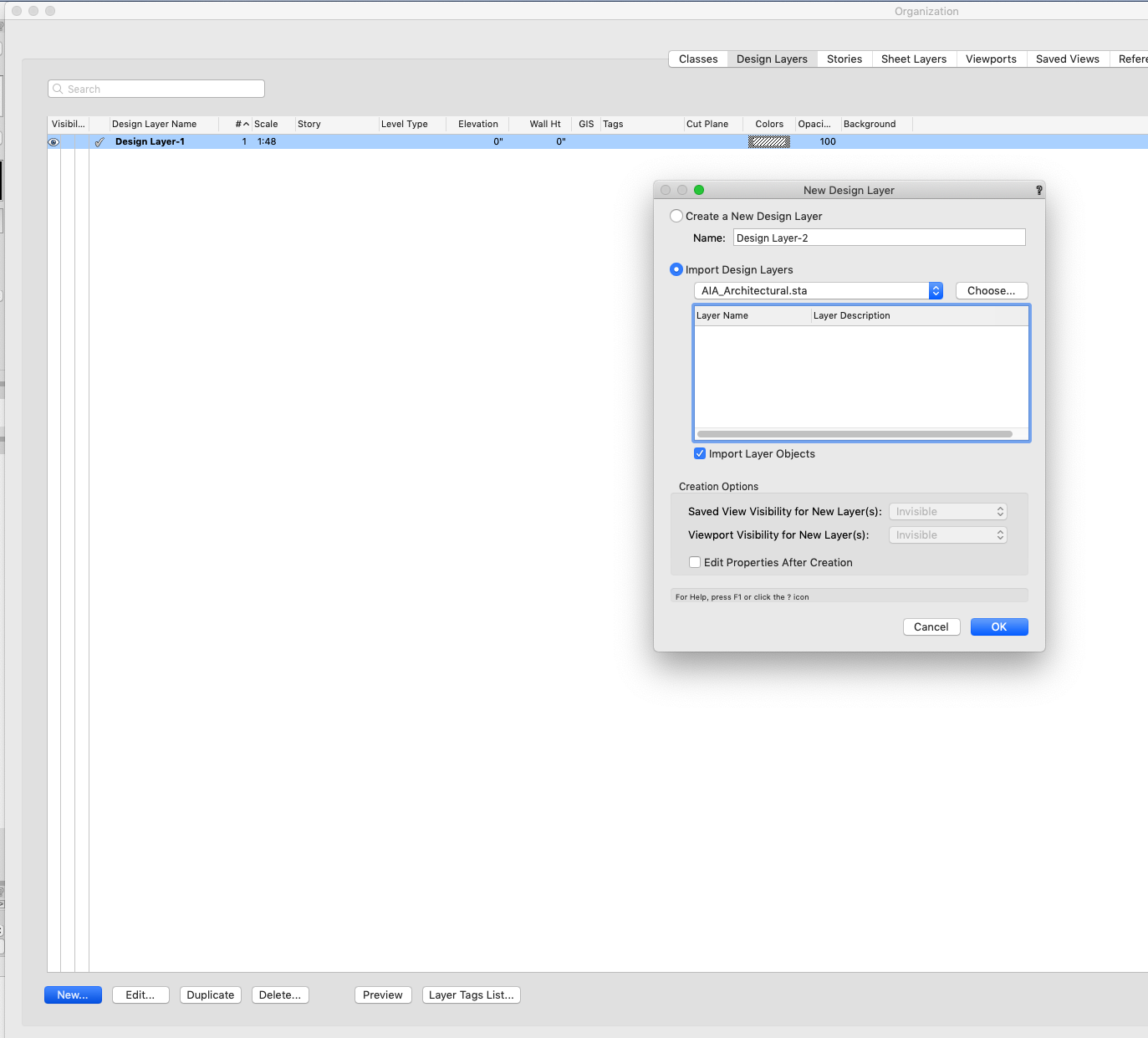The height and width of the screenshot is (1038, 1148).
Task: Click the Choose... button
Action: (x=991, y=291)
